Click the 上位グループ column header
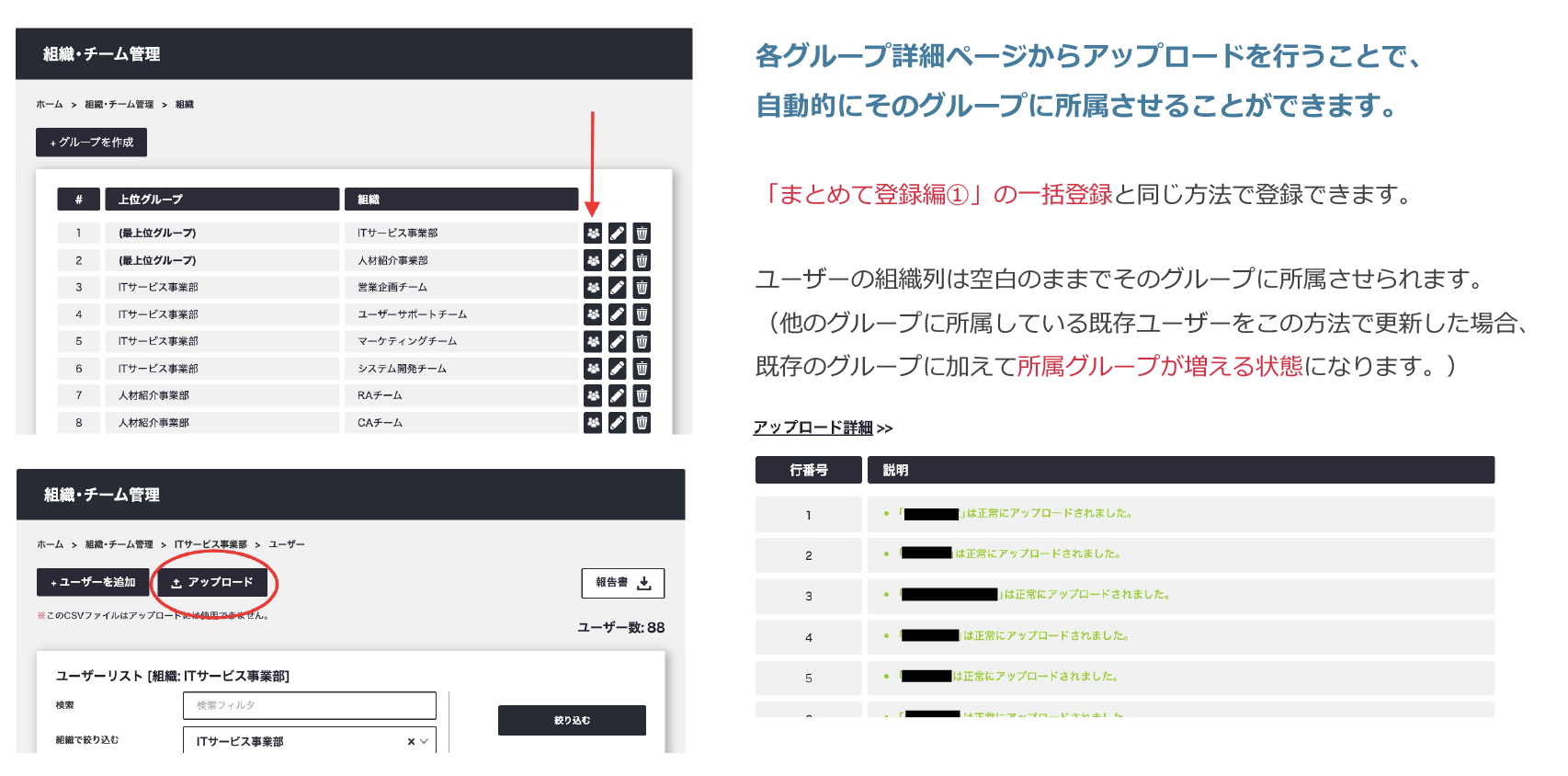This screenshot has width=1568, height=776. [x=222, y=200]
